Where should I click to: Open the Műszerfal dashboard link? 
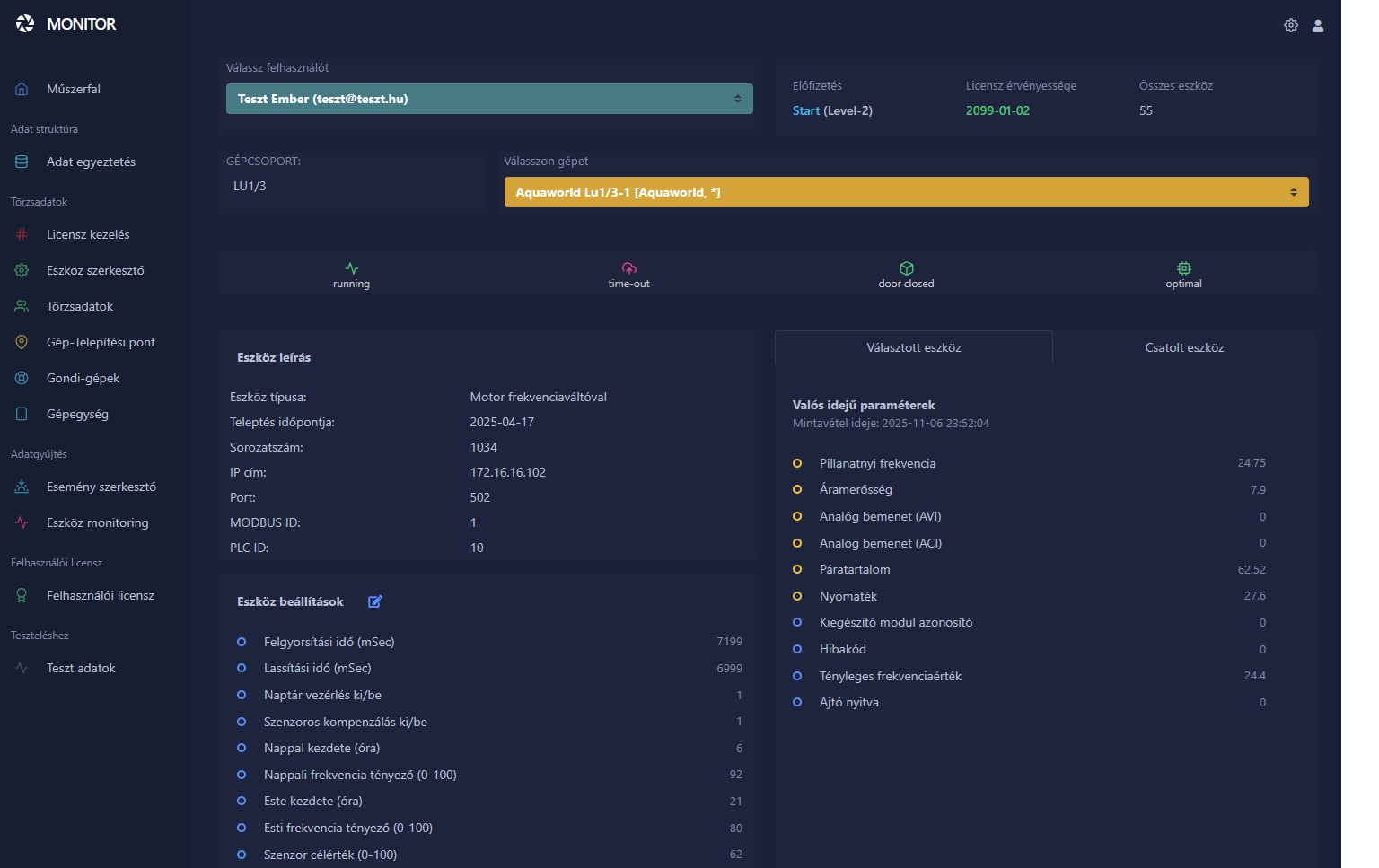[73, 89]
